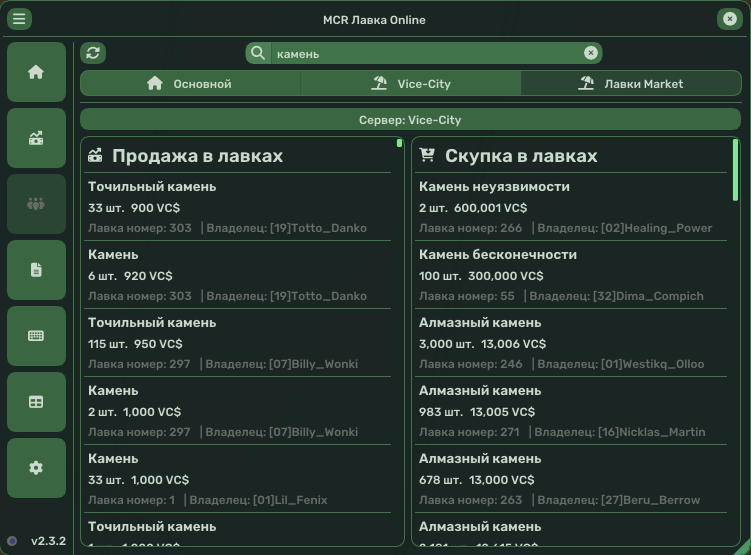
Task: Click Лавка номер: 55 text
Action: click(x=467, y=296)
